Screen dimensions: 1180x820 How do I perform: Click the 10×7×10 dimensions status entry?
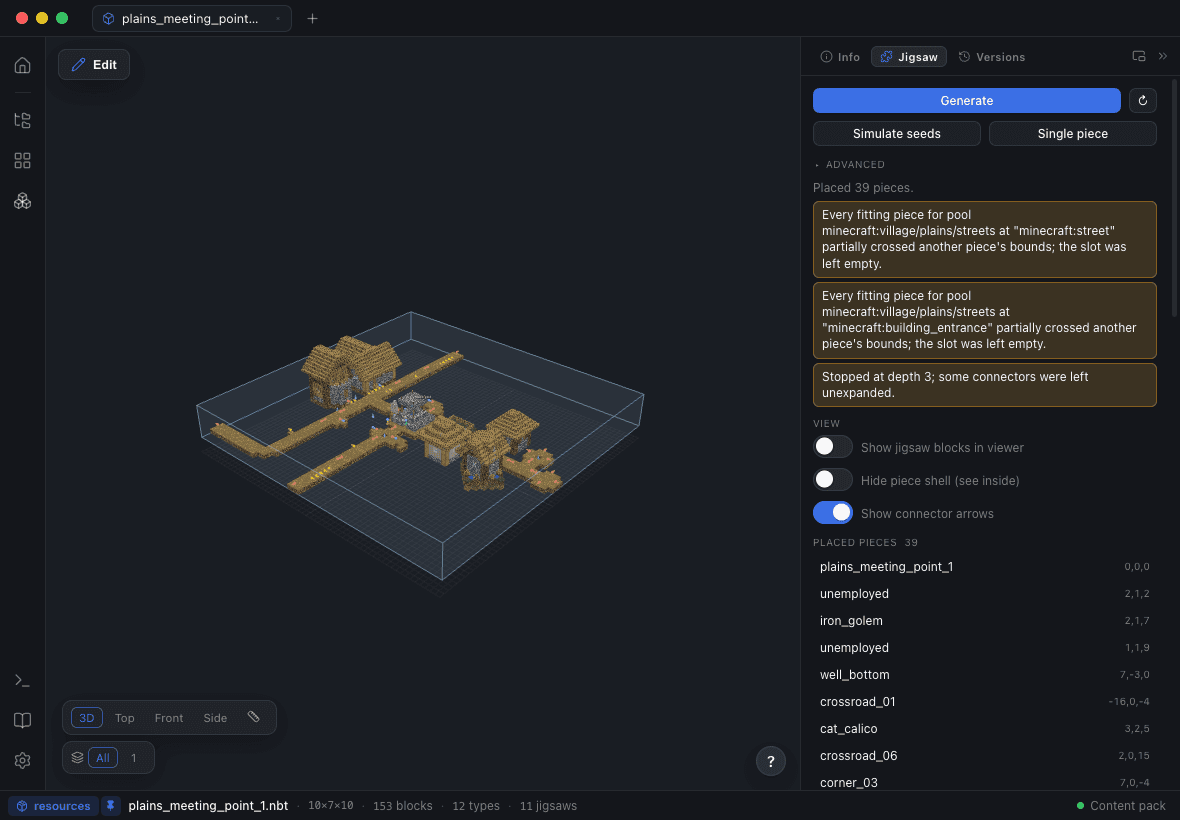tap(330, 806)
